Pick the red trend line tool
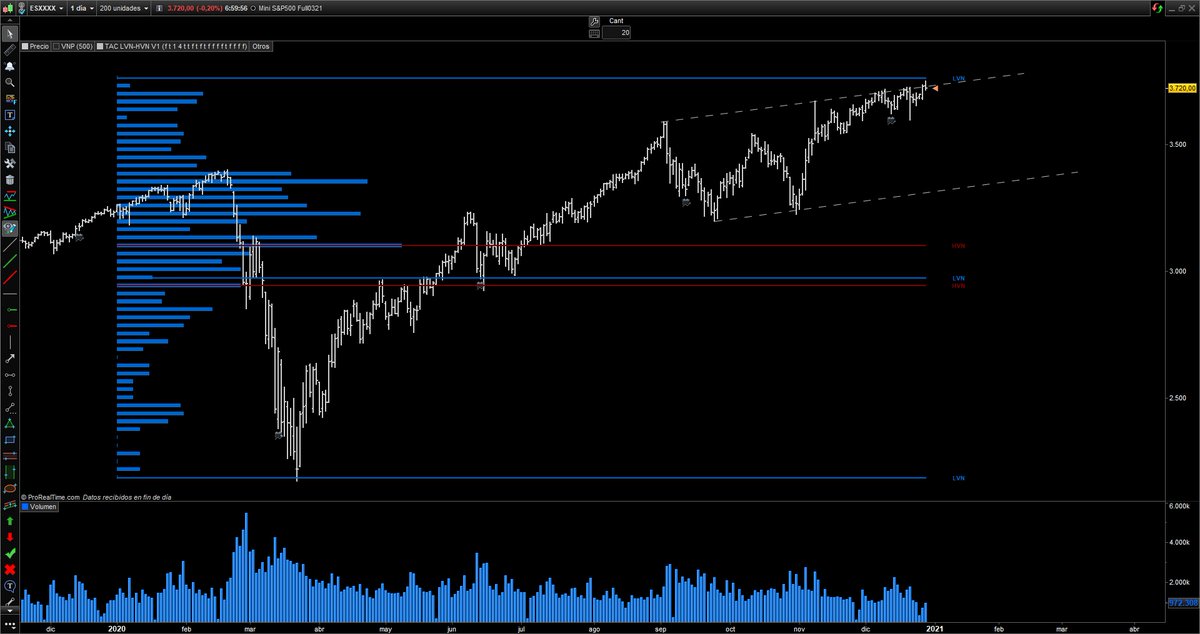 tap(9, 278)
